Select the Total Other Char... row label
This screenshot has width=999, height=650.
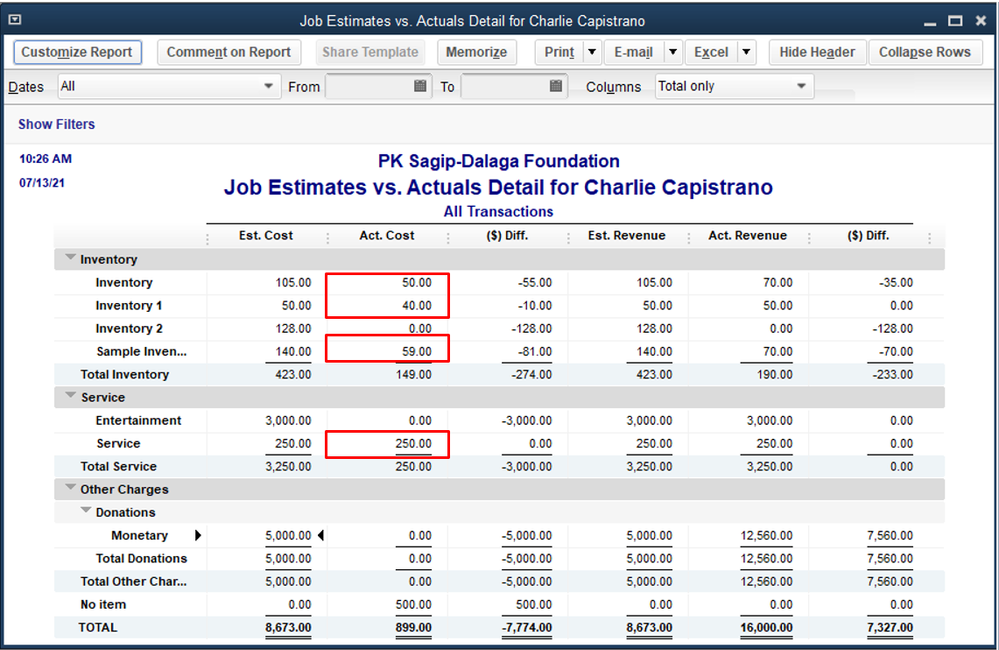click(133, 581)
